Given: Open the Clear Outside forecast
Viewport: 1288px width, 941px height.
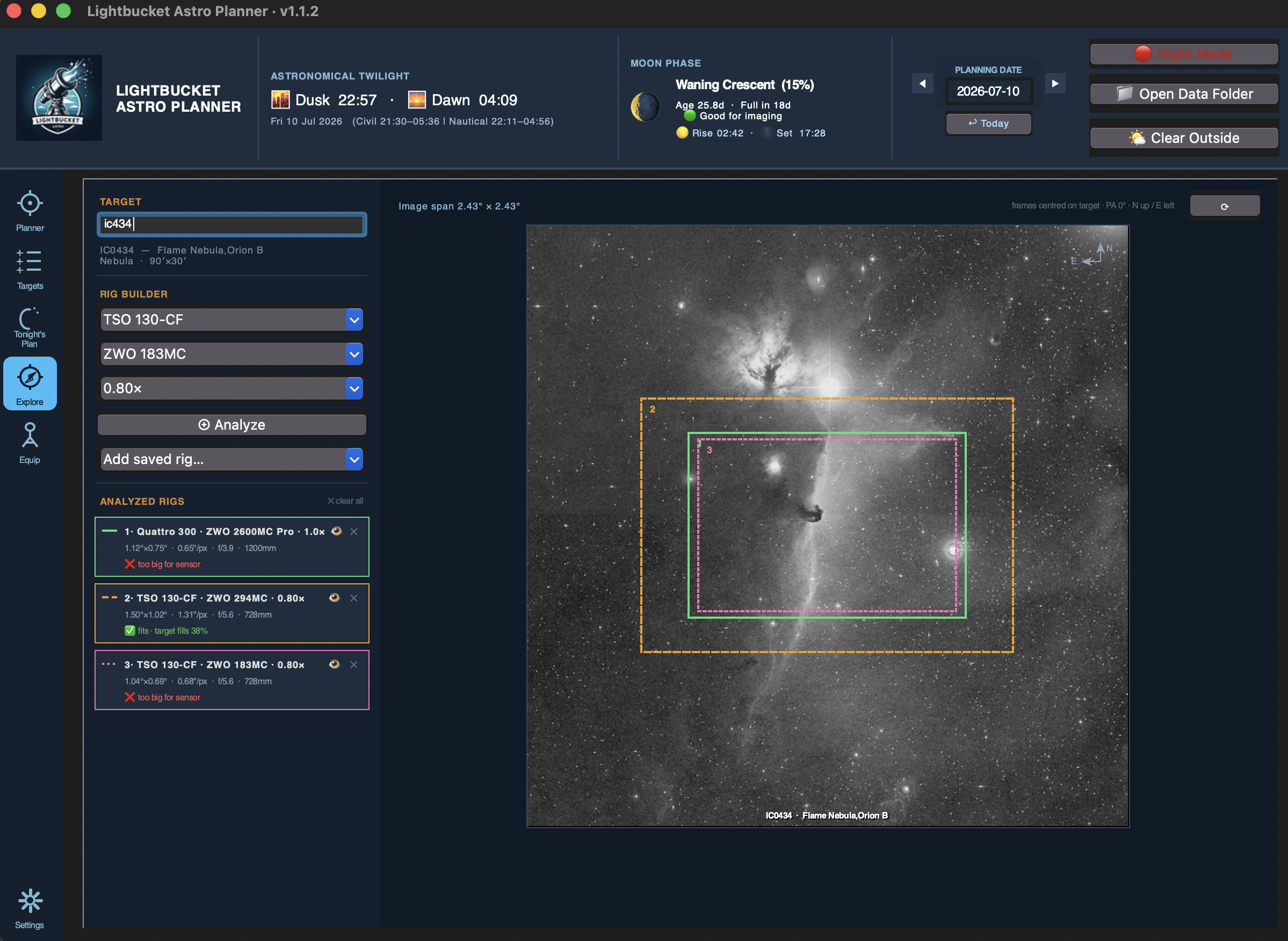Looking at the screenshot, I should tap(1184, 138).
